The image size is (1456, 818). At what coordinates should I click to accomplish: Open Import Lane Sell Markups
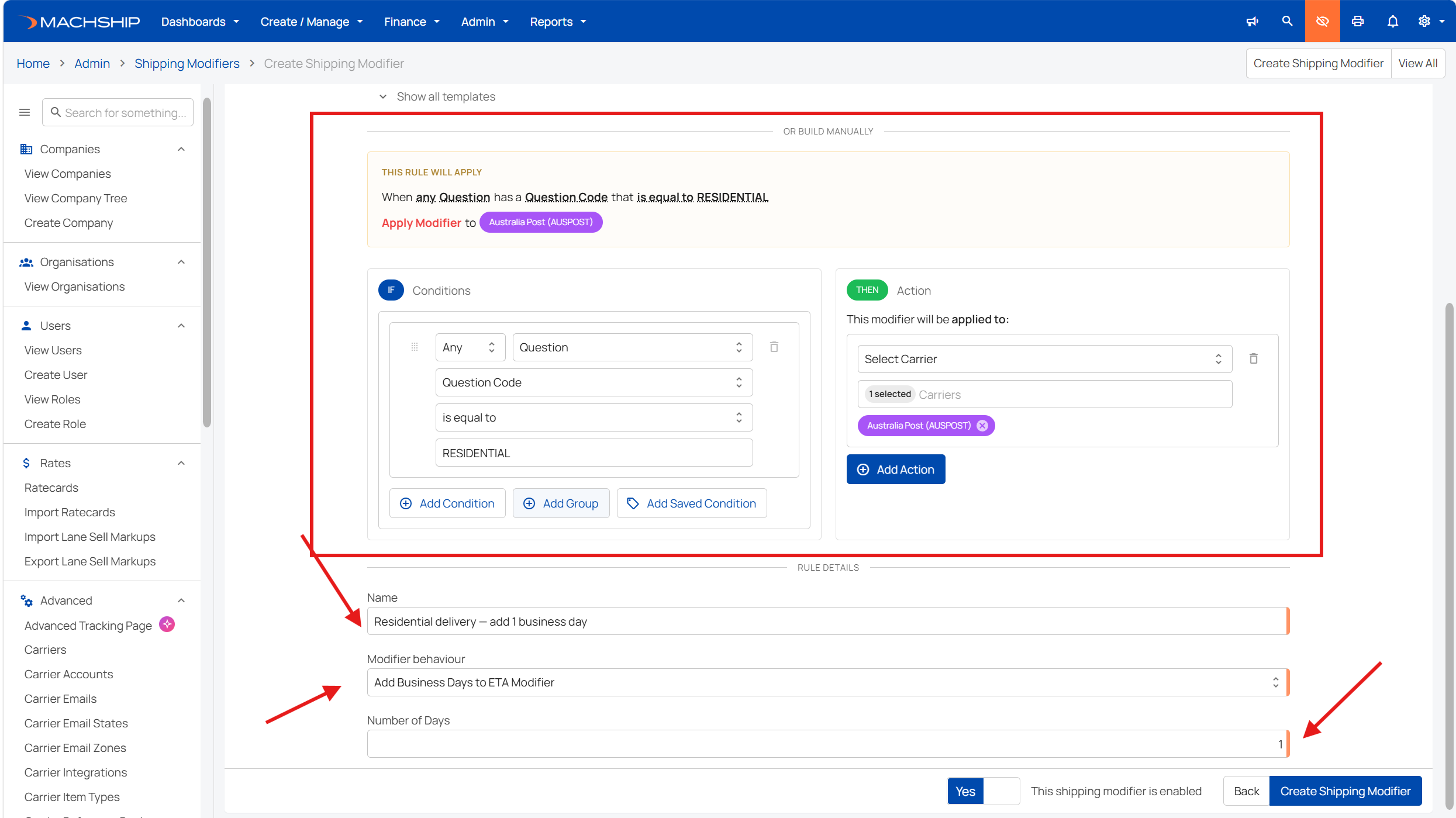(90, 537)
